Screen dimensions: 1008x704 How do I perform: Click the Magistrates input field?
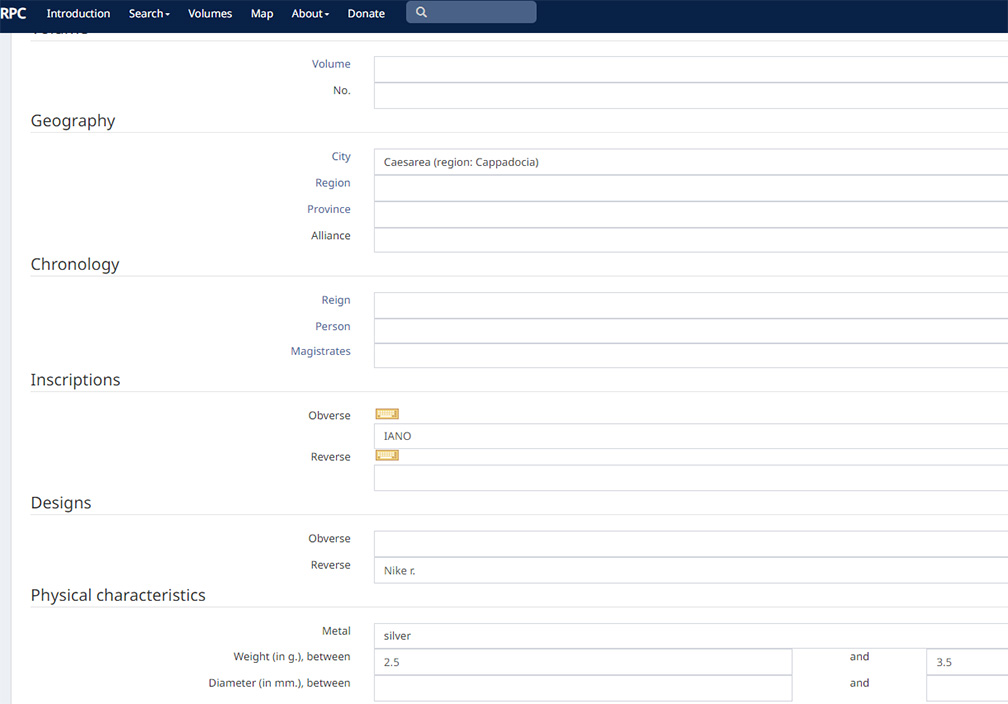691,356
